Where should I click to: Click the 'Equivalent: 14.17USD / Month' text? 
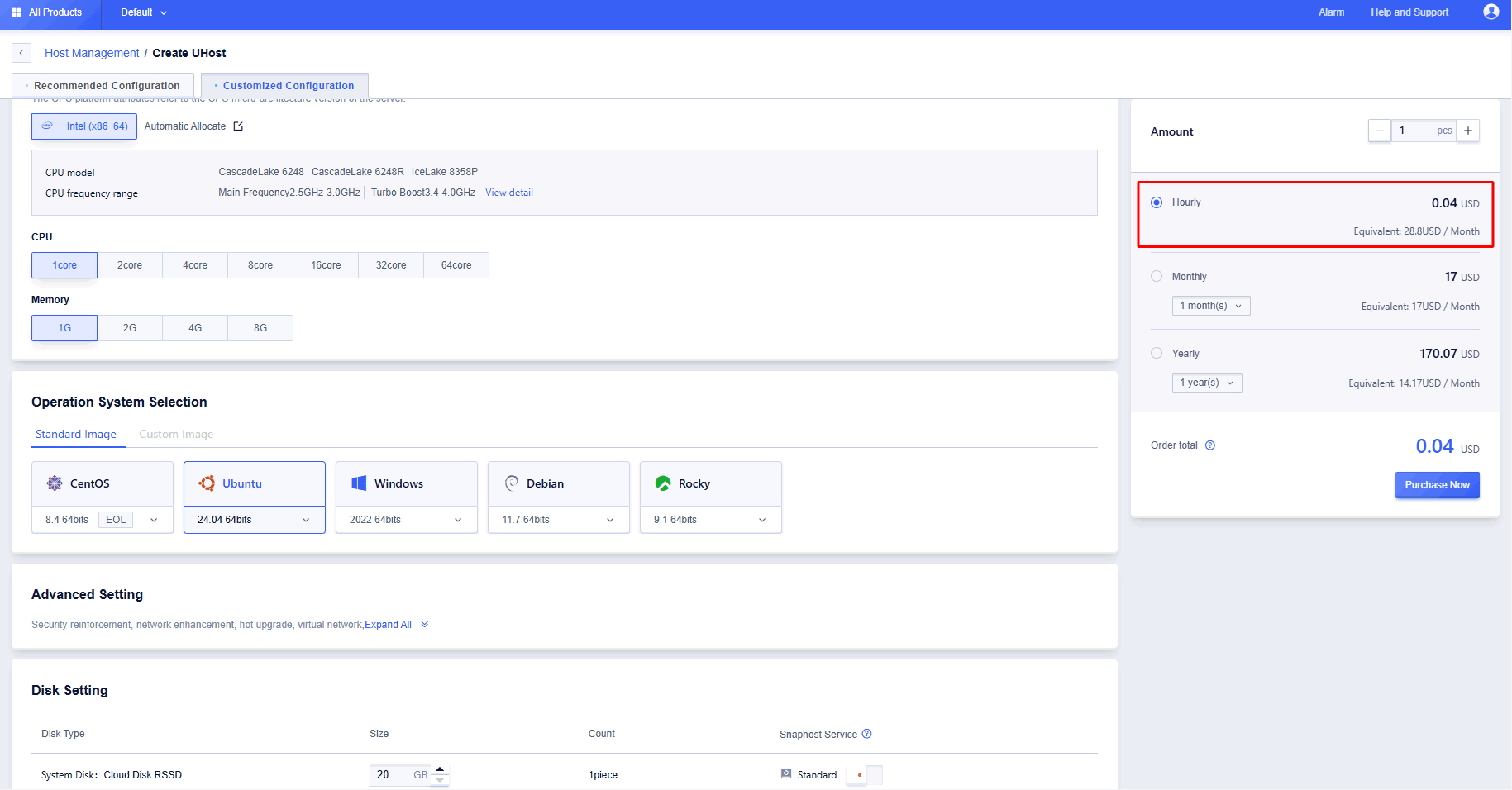point(1414,383)
